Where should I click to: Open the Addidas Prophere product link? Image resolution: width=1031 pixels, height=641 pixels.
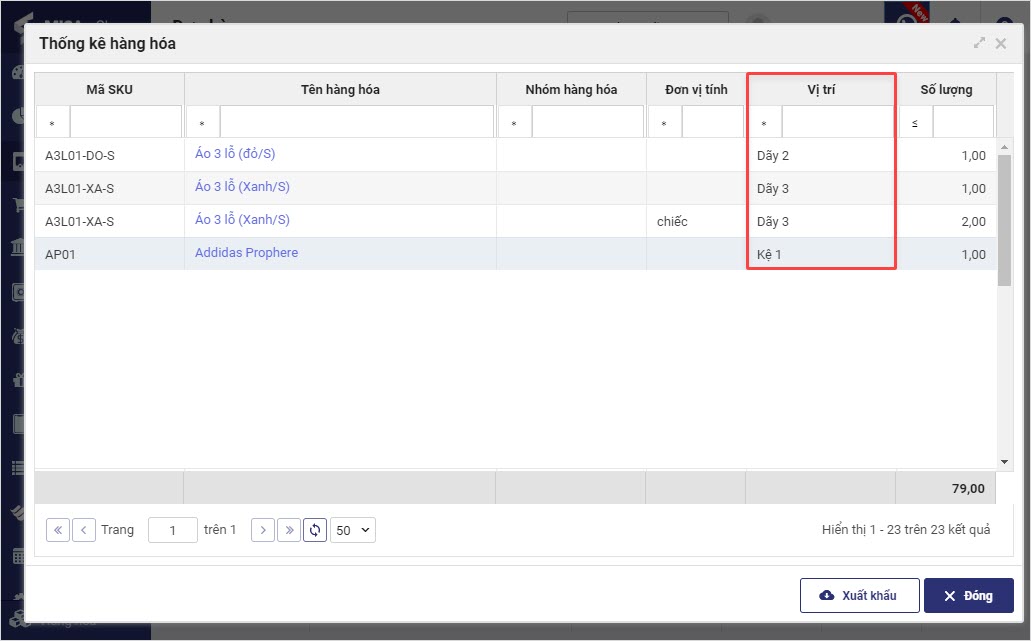[247, 252]
